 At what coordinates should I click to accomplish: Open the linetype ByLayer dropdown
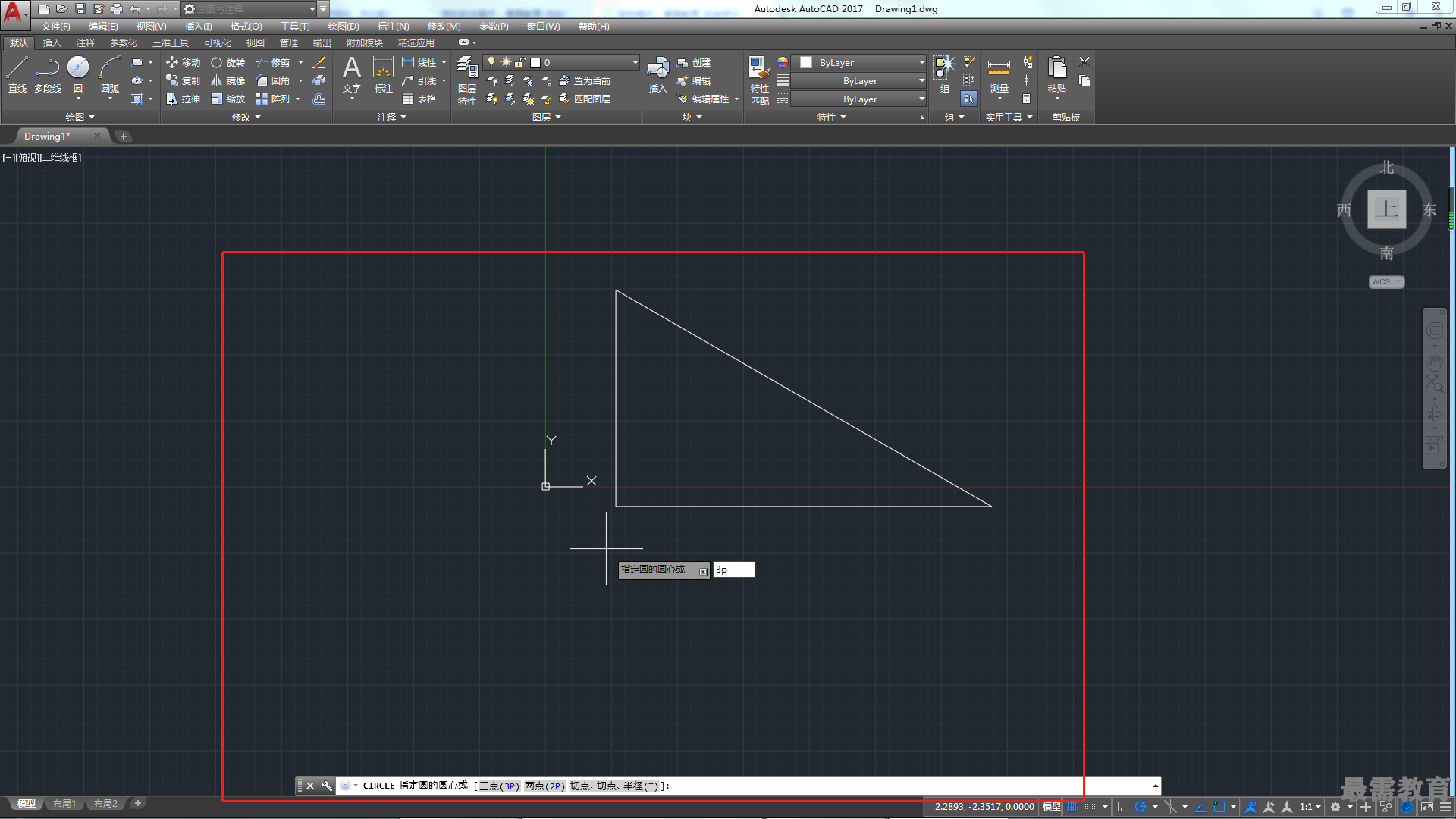click(x=859, y=99)
